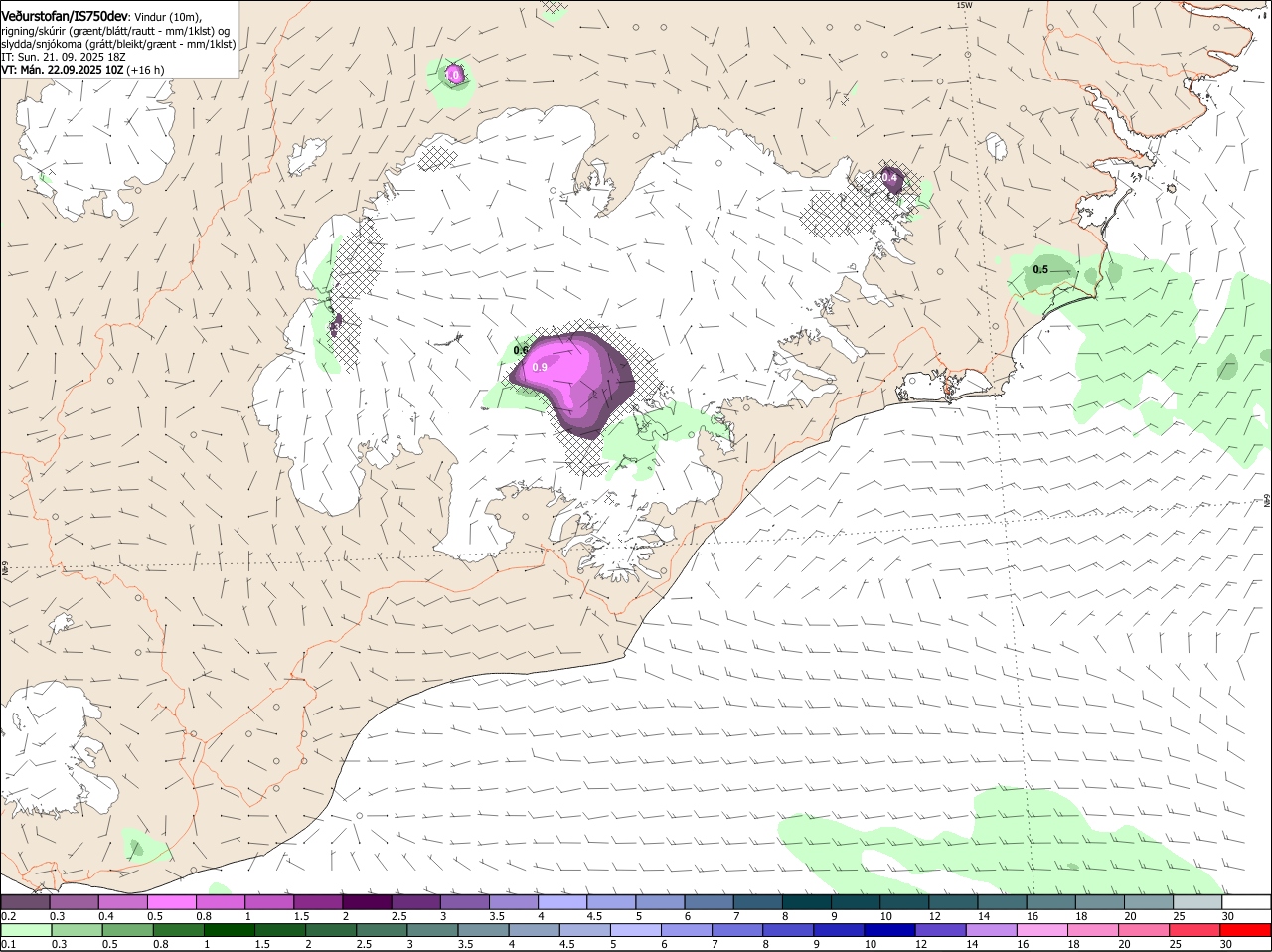
Task: Select darkest purple upper swatch from 2 to 2.5
Action: point(367,902)
